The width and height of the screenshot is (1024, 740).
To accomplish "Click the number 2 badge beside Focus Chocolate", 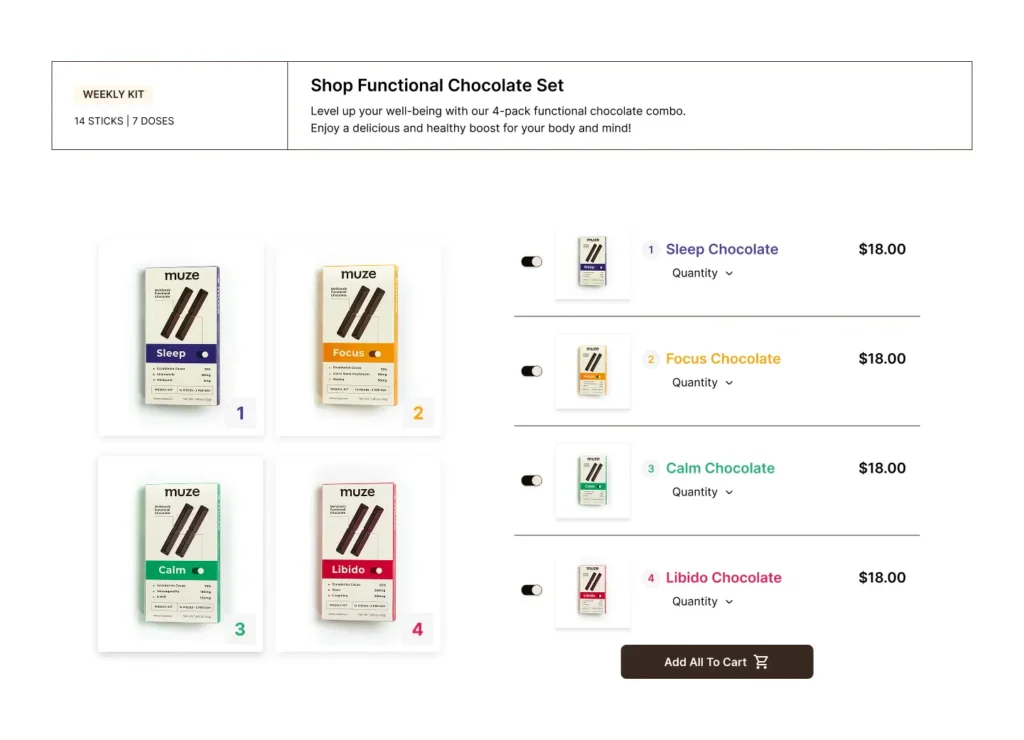I will 651,359.
